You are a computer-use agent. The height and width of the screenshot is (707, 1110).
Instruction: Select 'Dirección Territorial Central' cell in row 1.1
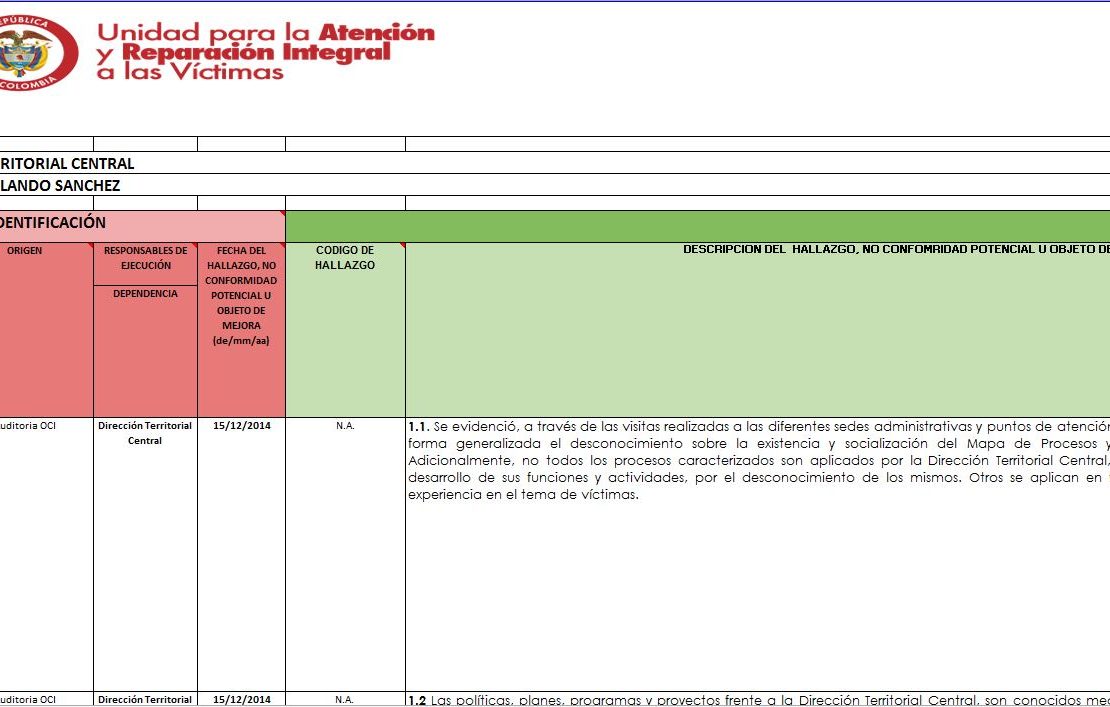click(145, 554)
